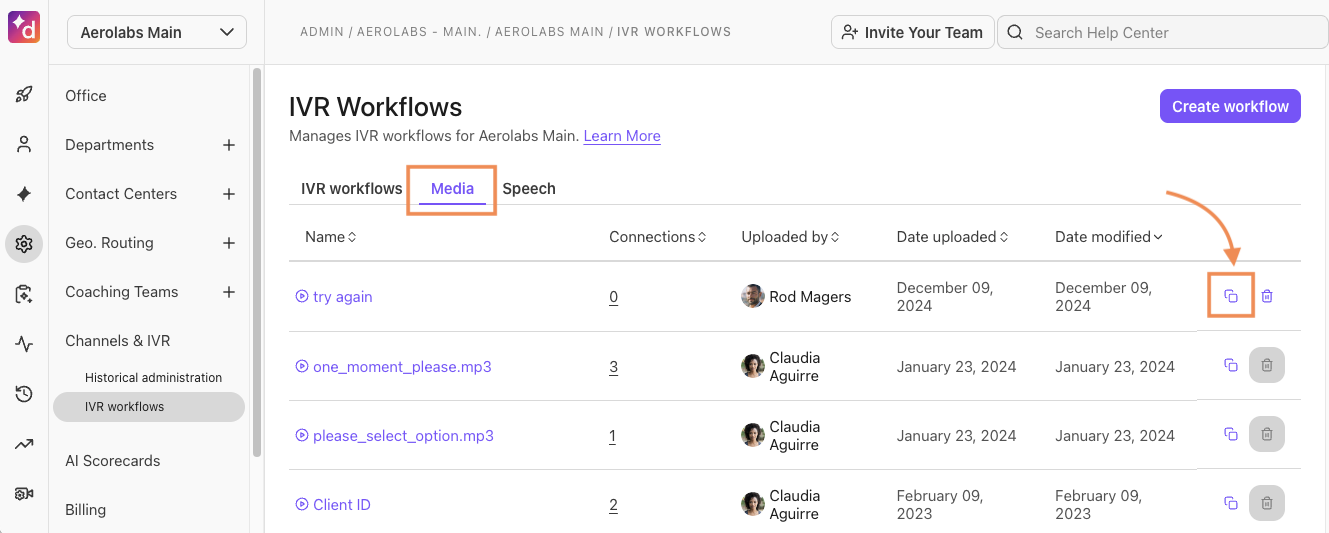Image resolution: width=1329 pixels, height=533 pixels.
Task: Open the Learn More link
Action: [622, 136]
